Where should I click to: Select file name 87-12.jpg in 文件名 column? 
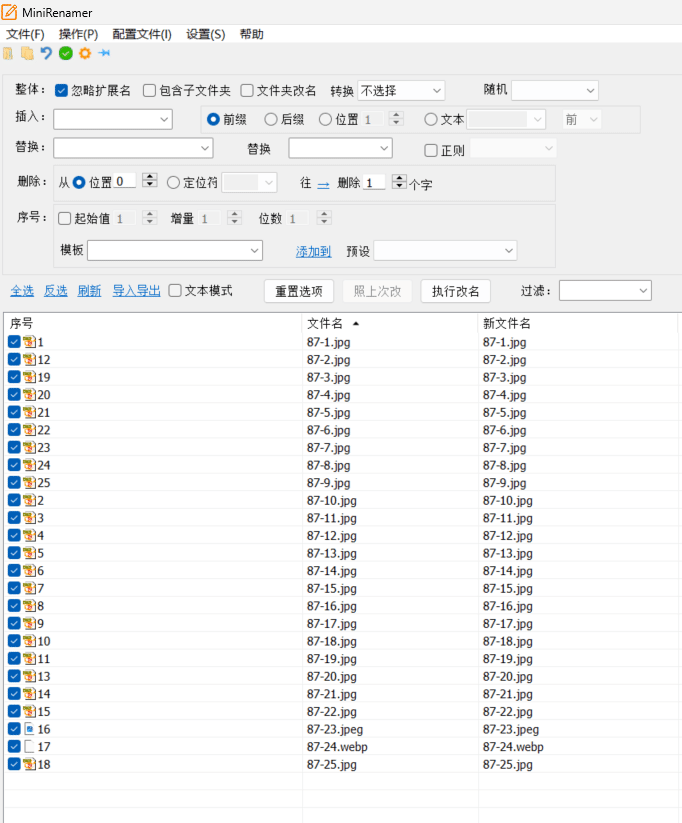(332, 536)
